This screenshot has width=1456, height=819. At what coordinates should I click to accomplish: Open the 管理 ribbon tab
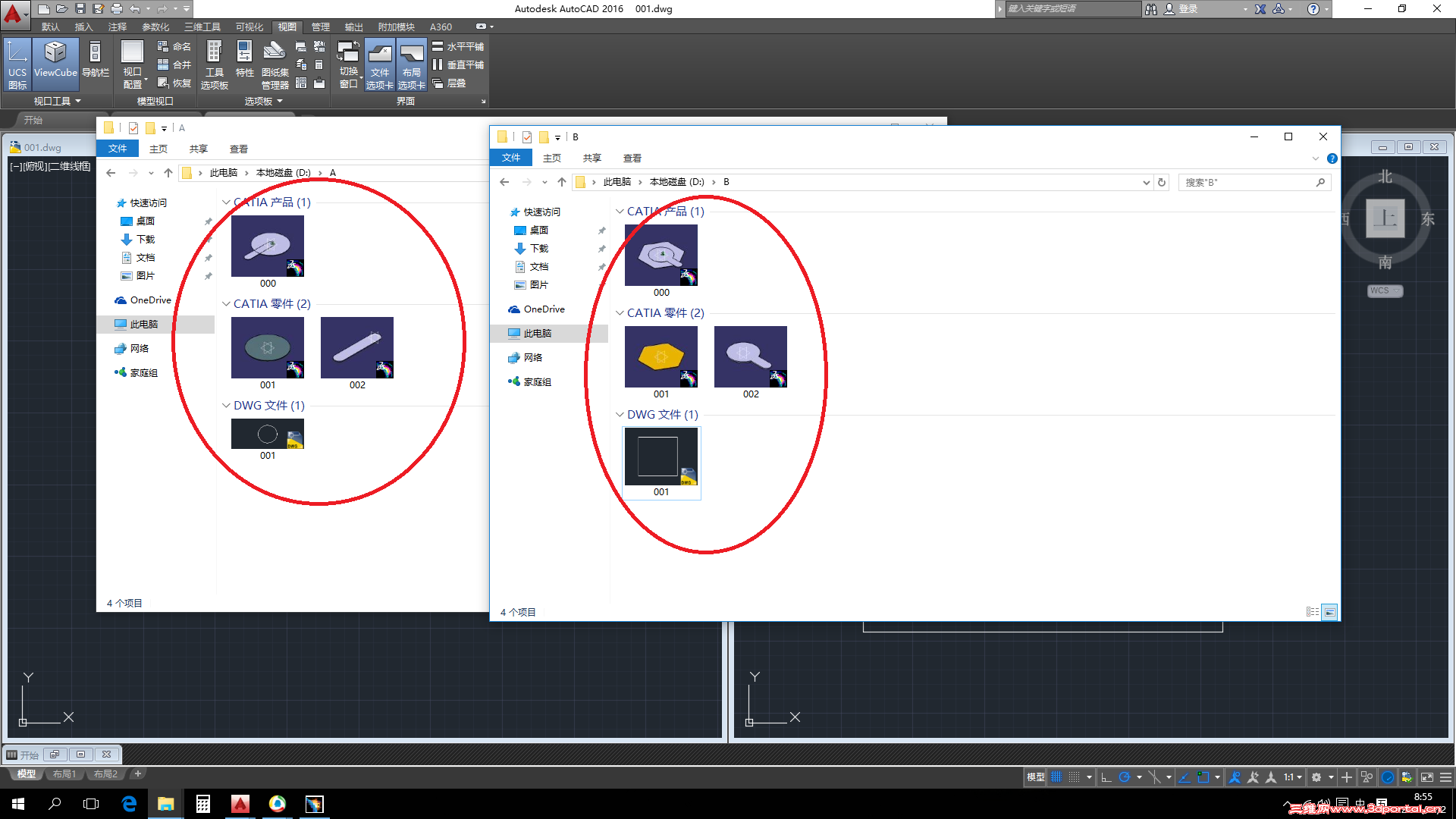point(320,27)
